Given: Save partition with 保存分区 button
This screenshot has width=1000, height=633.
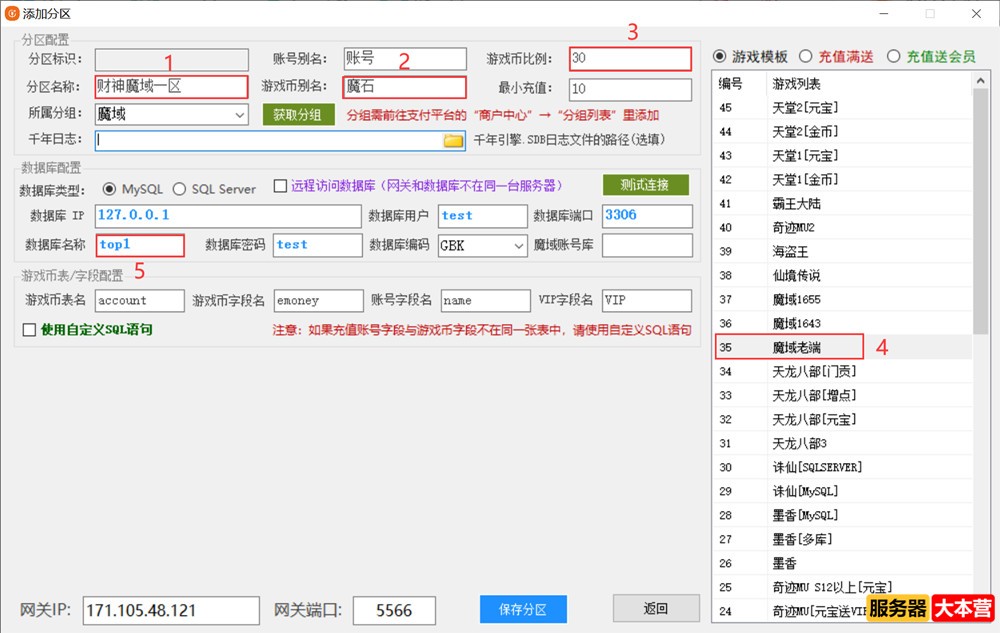Looking at the screenshot, I should click(523, 609).
